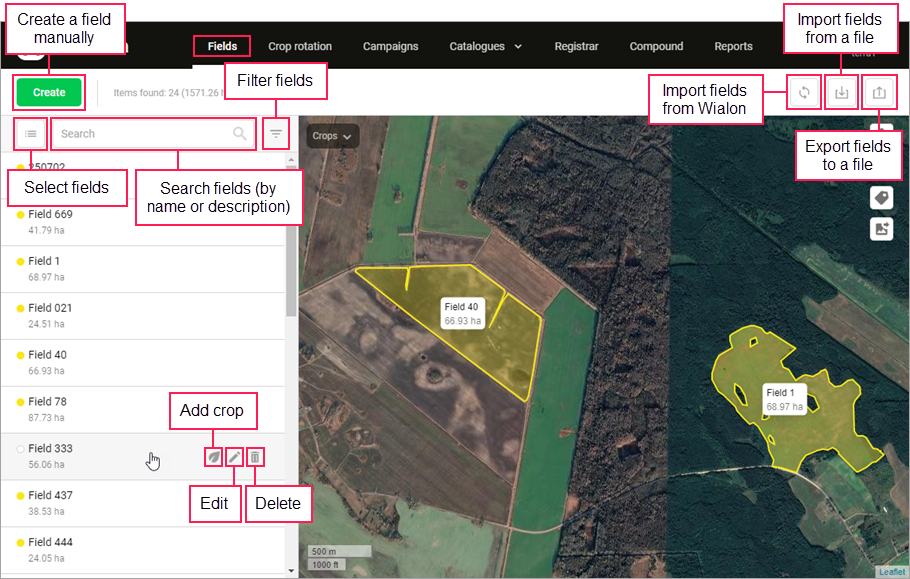The image size is (910, 579).
Task: Open the filter fields icon
Action: coord(276,133)
